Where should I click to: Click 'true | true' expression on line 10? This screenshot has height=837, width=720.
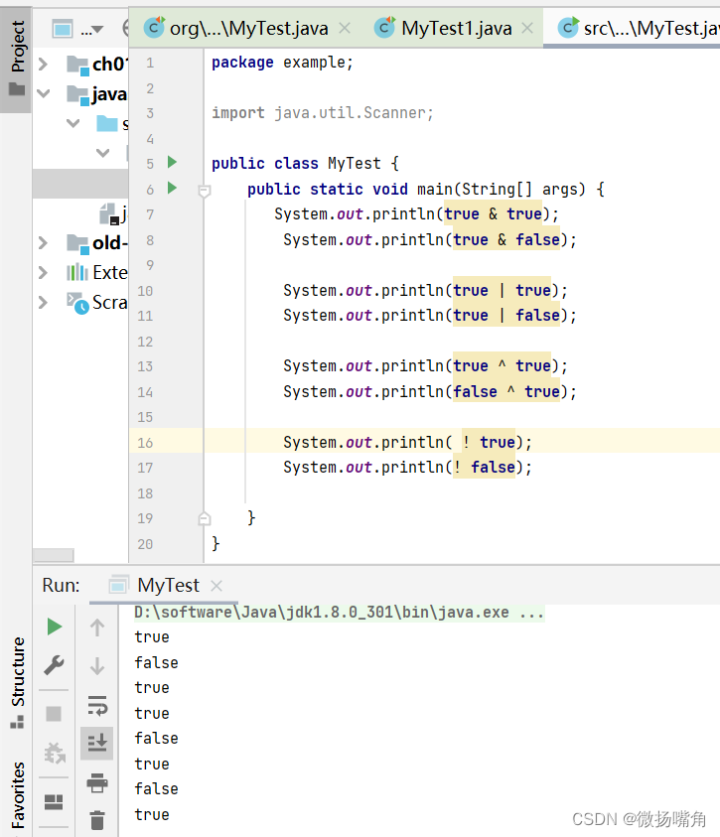coord(502,290)
